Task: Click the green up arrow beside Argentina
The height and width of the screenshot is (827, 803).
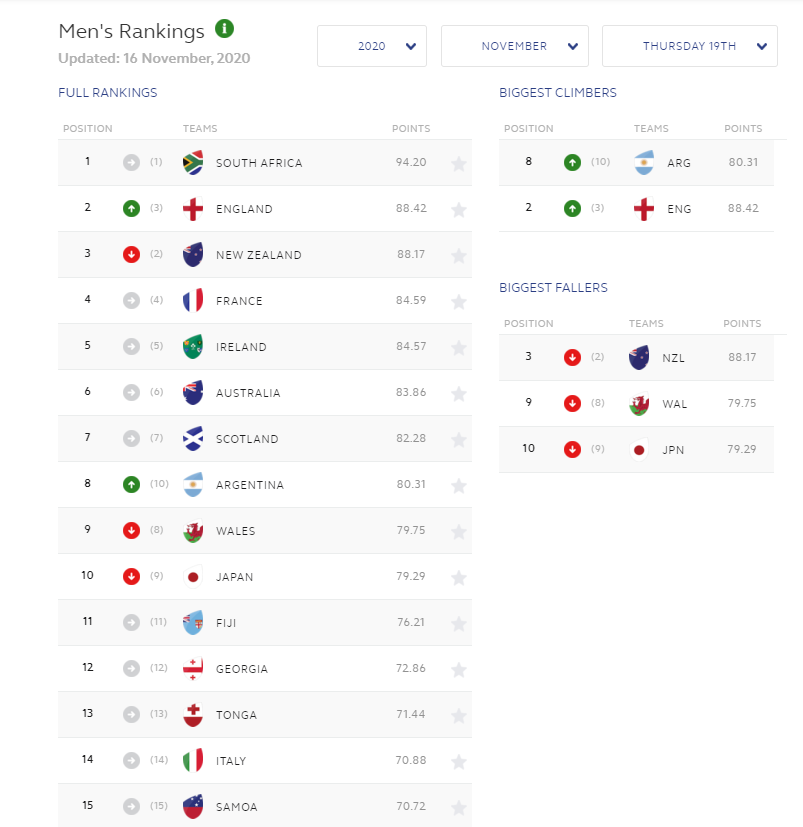Action: [131, 485]
